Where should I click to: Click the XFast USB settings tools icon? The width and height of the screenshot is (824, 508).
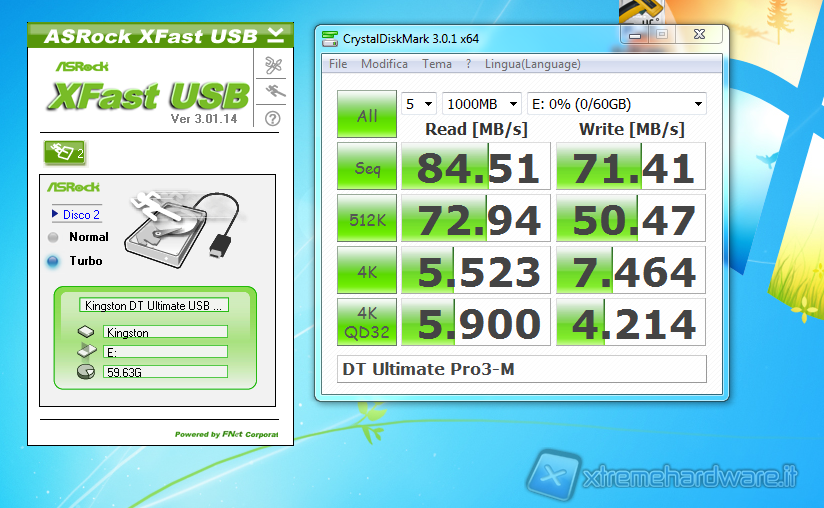pyautogui.click(x=273, y=66)
